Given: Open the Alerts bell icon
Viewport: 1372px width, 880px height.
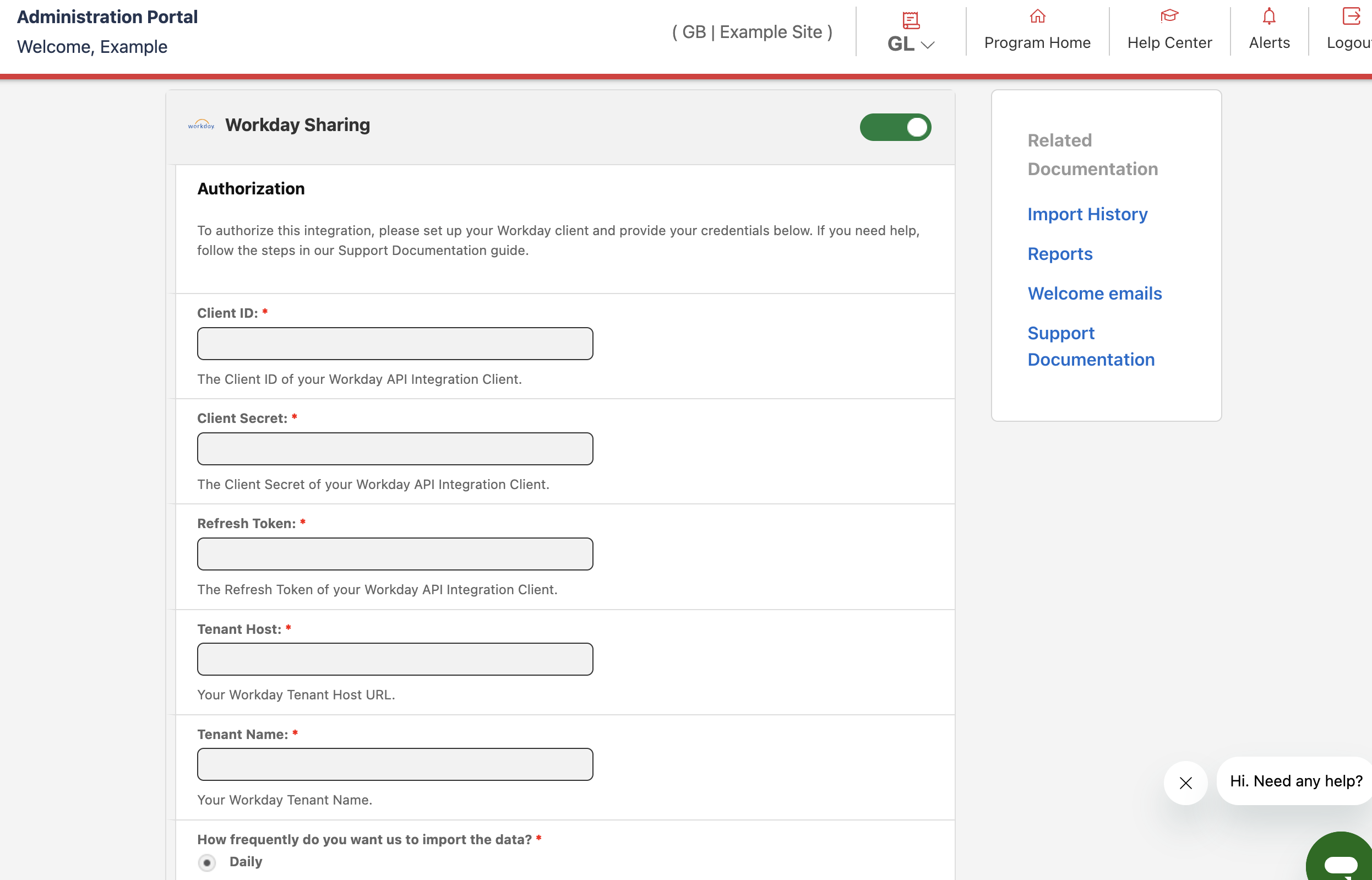Looking at the screenshot, I should (x=1268, y=16).
